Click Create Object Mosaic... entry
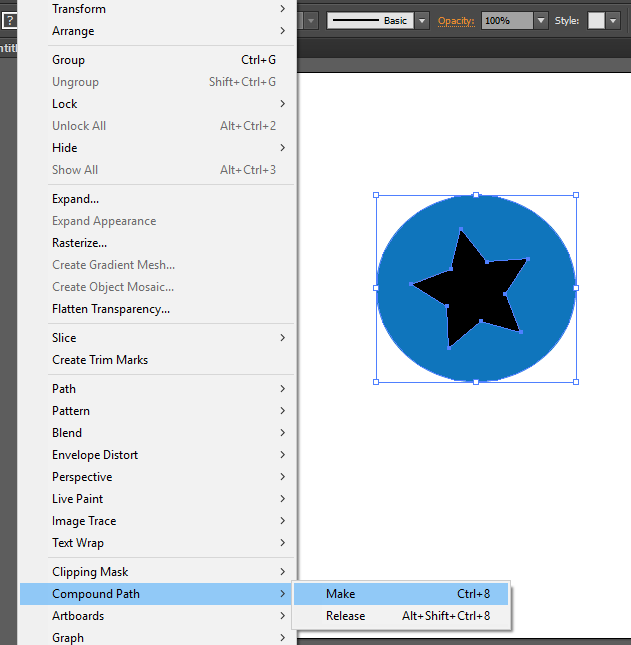 pyautogui.click(x=158, y=287)
